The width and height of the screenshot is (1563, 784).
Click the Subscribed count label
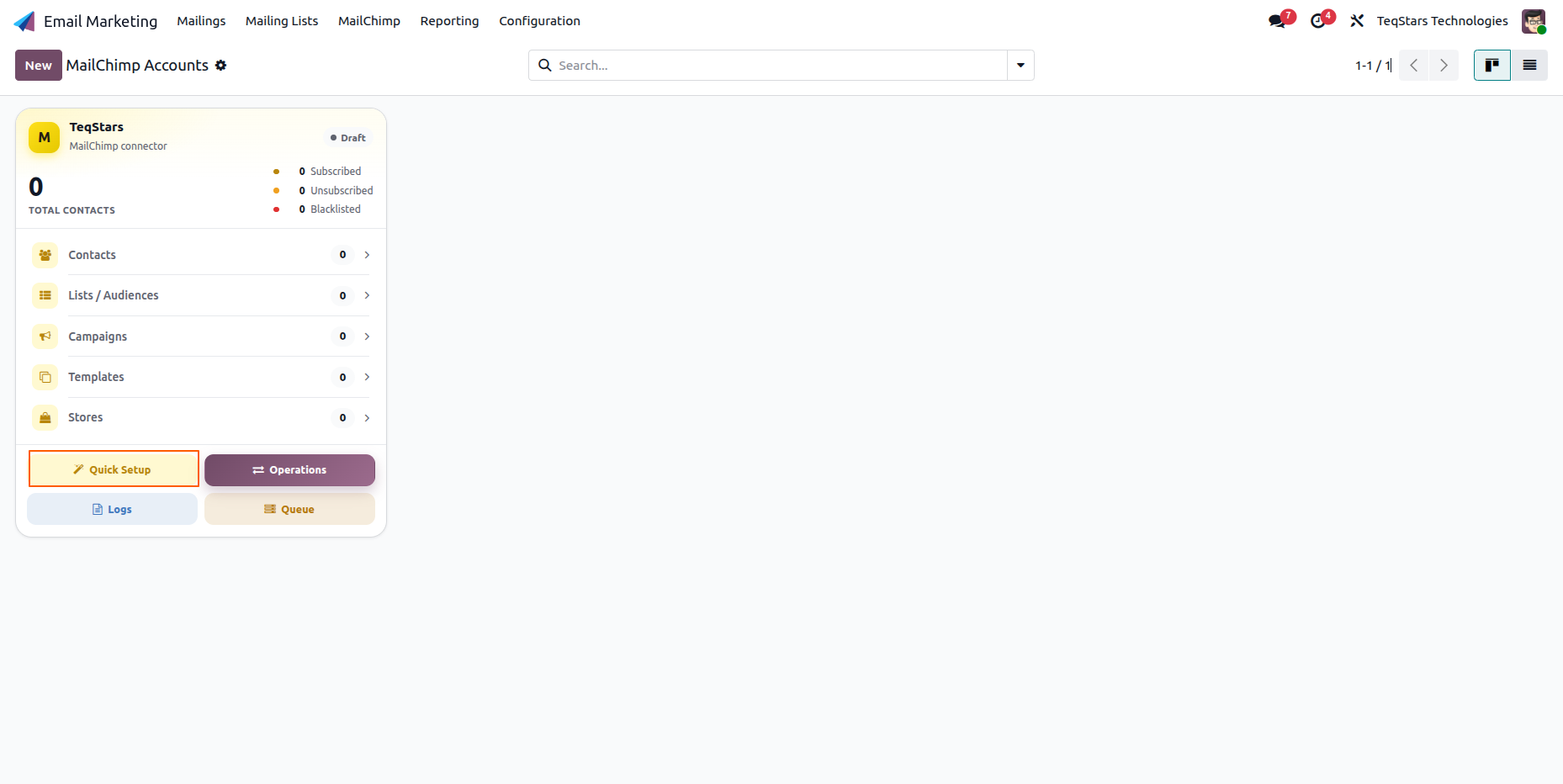(335, 172)
